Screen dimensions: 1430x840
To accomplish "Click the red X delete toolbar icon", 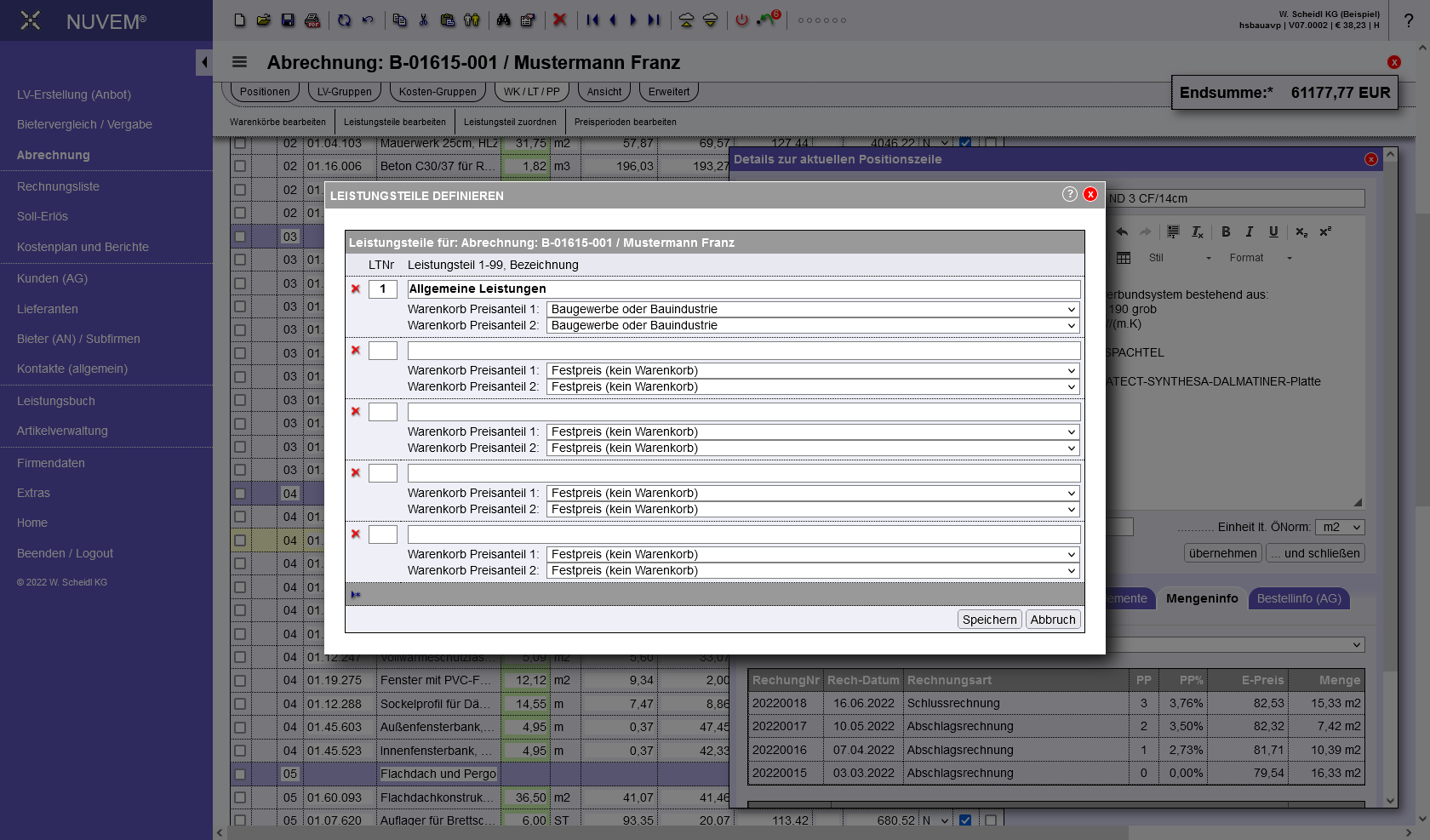I will click(559, 20).
